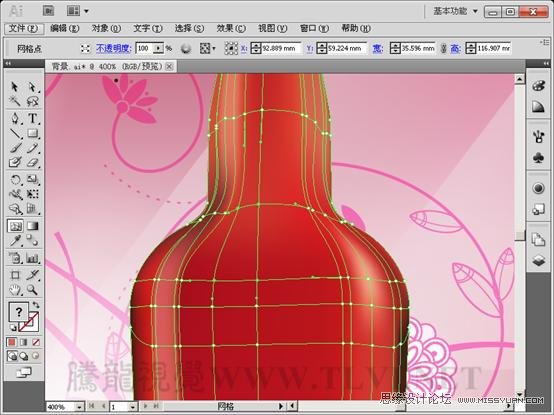
Task: Select the Rectangle tool
Action: click(x=32, y=133)
